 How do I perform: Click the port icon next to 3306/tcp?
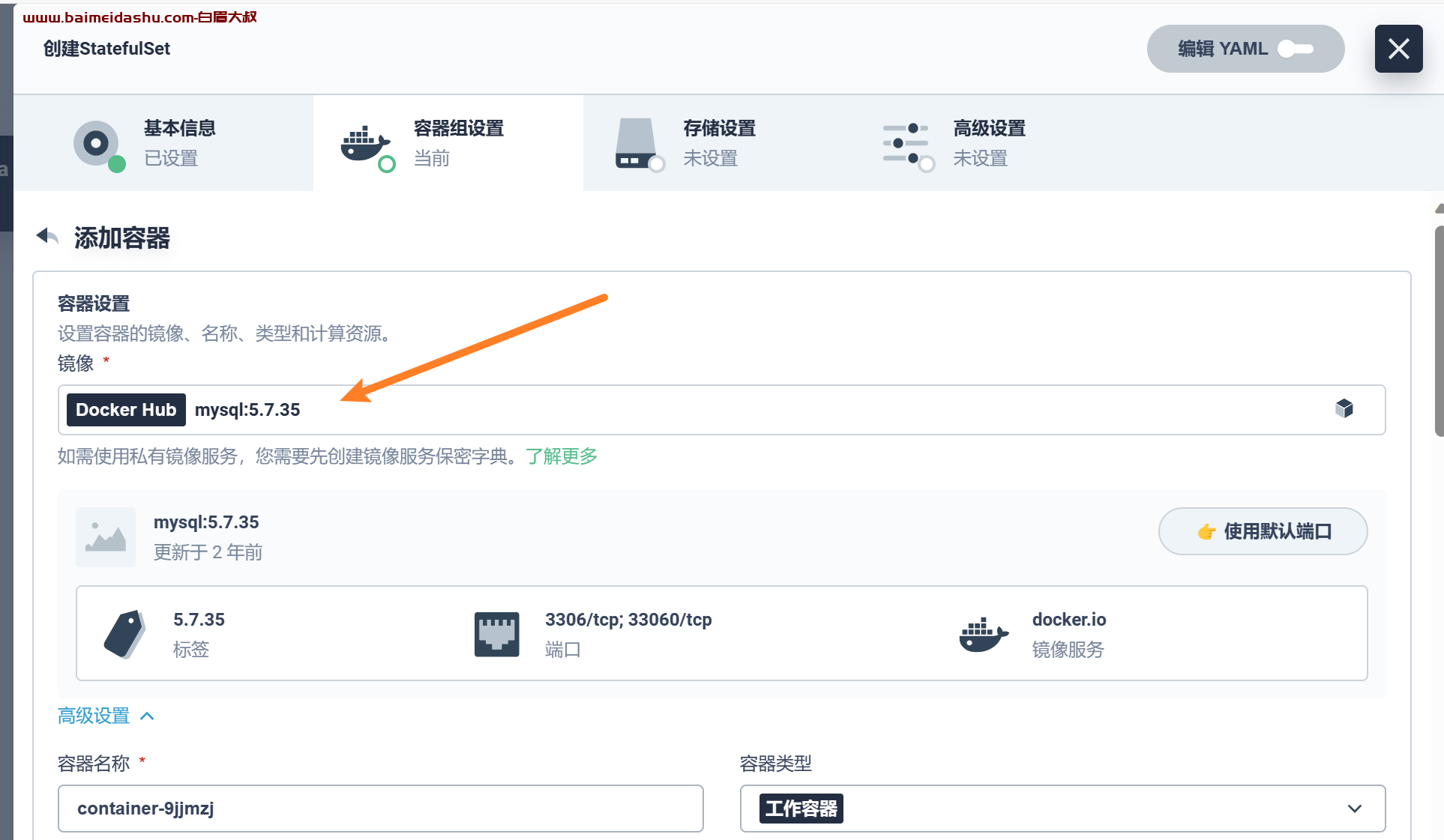[x=496, y=635]
